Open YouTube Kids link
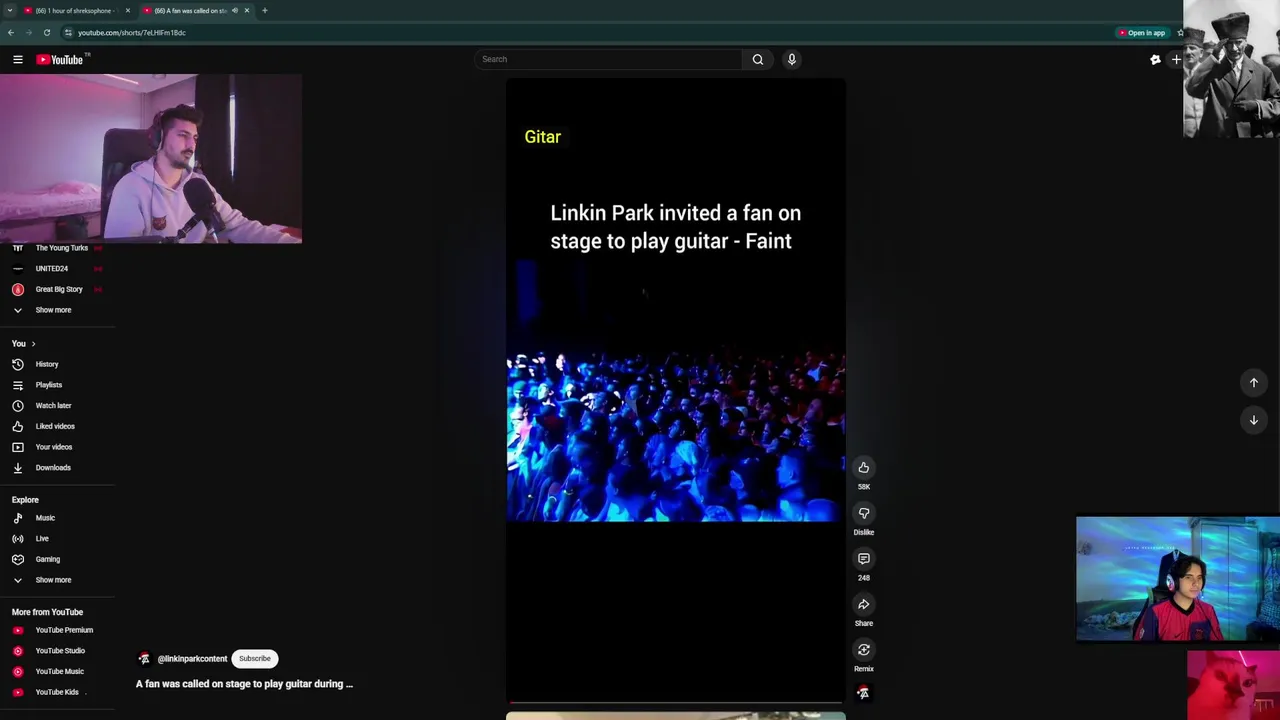 pyautogui.click(x=57, y=692)
